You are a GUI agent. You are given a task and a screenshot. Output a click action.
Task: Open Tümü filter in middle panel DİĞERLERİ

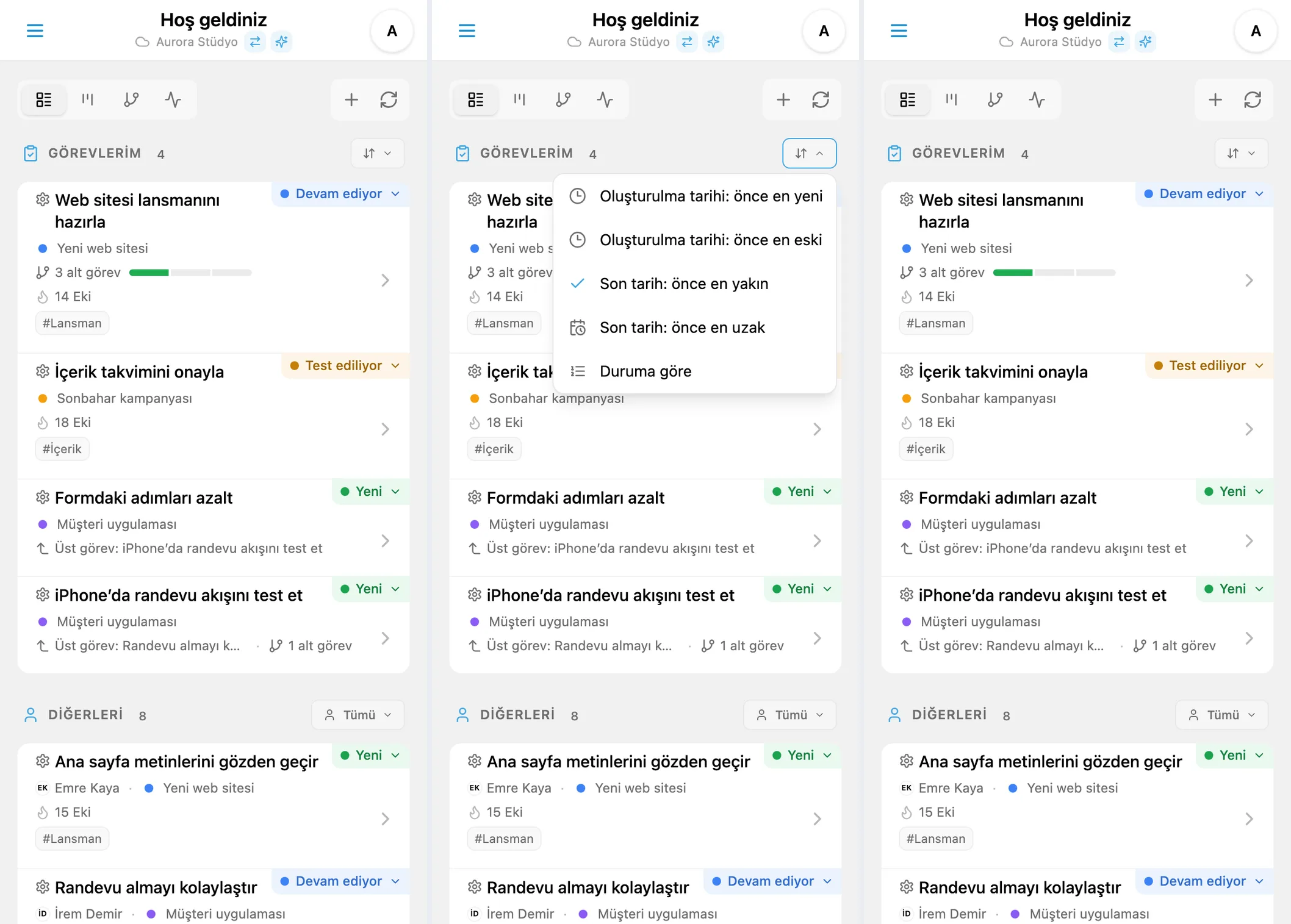(790, 715)
